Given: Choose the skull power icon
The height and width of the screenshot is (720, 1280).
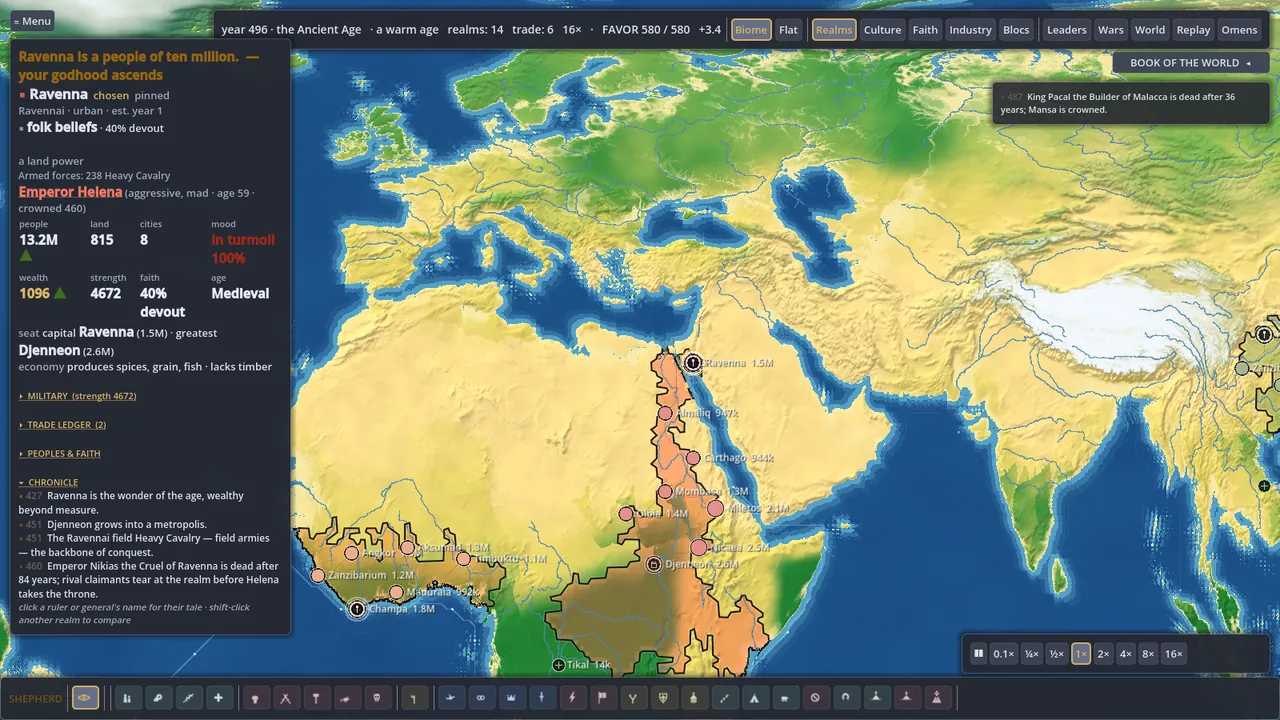Looking at the screenshot, I should tap(377, 698).
